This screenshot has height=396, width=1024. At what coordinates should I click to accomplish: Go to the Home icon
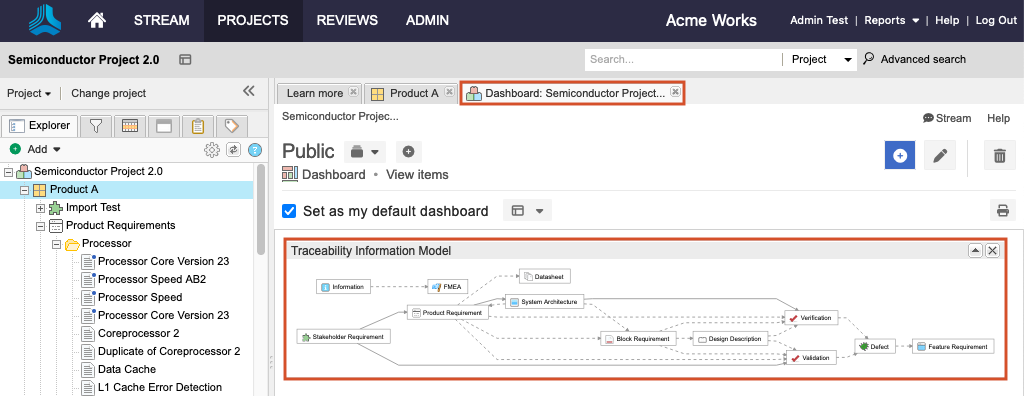pos(97,20)
